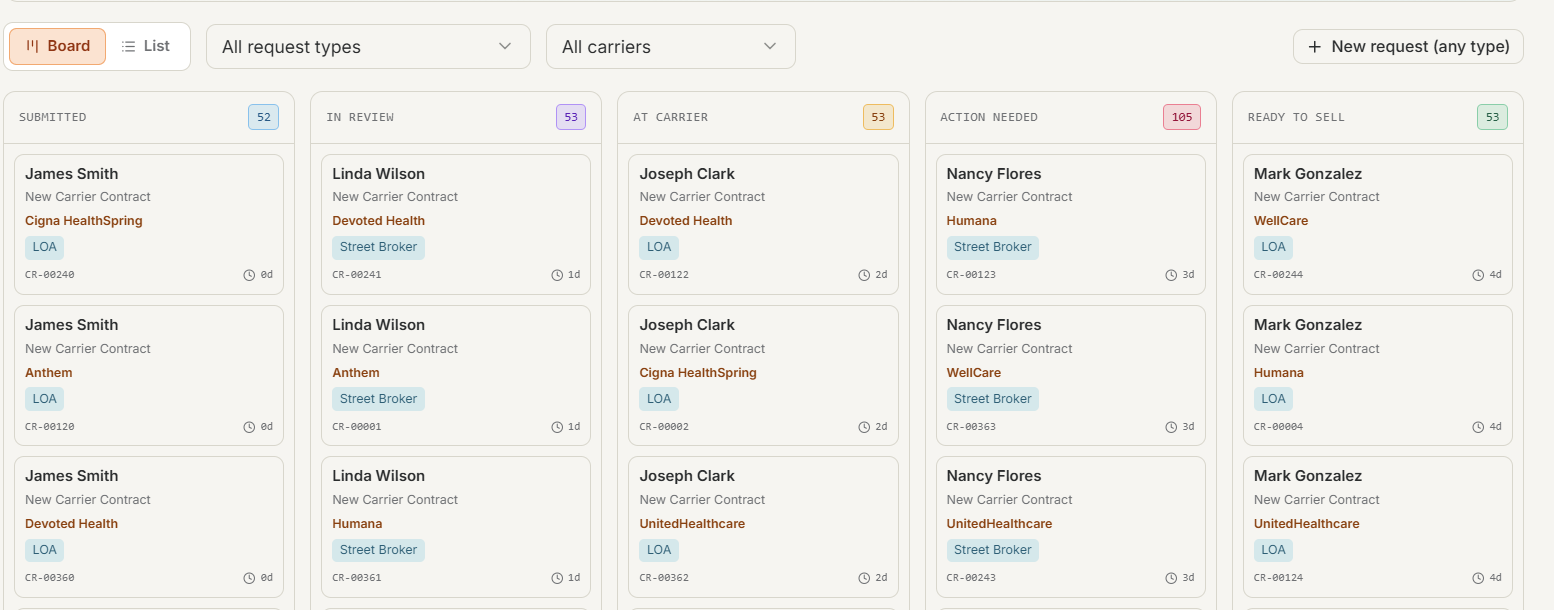Click clock icon on card CR-00001
This screenshot has height=610, width=1554.
click(557, 427)
